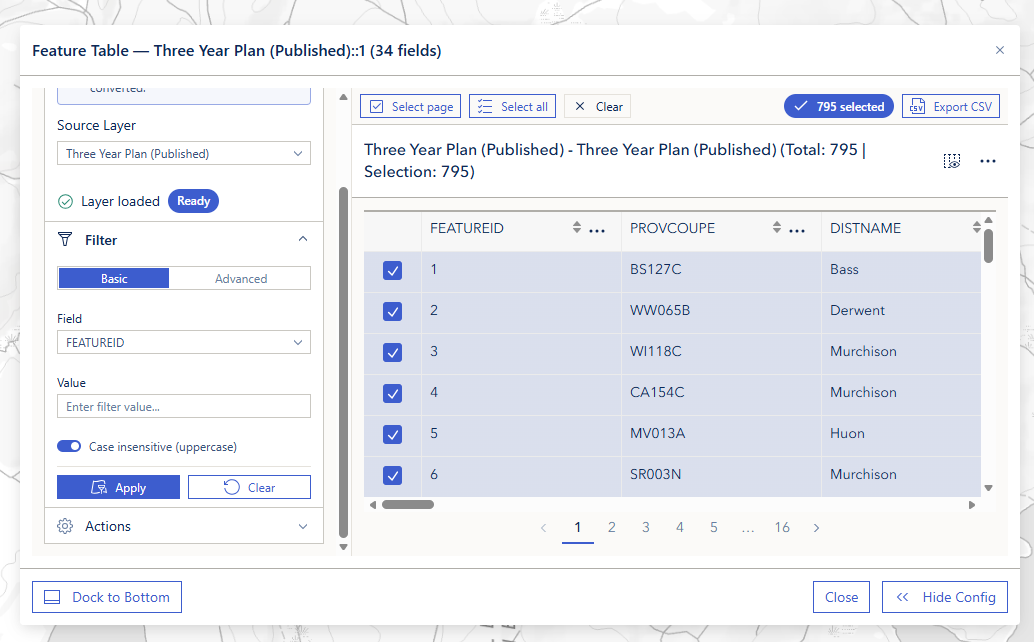Click the Select page button
Screen dimensions: 1034x642
[410, 106]
